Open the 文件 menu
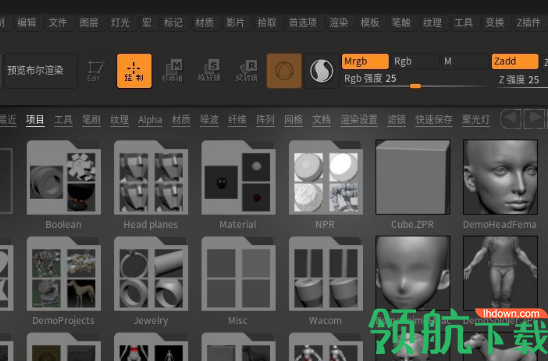548x361 pixels. click(58, 23)
